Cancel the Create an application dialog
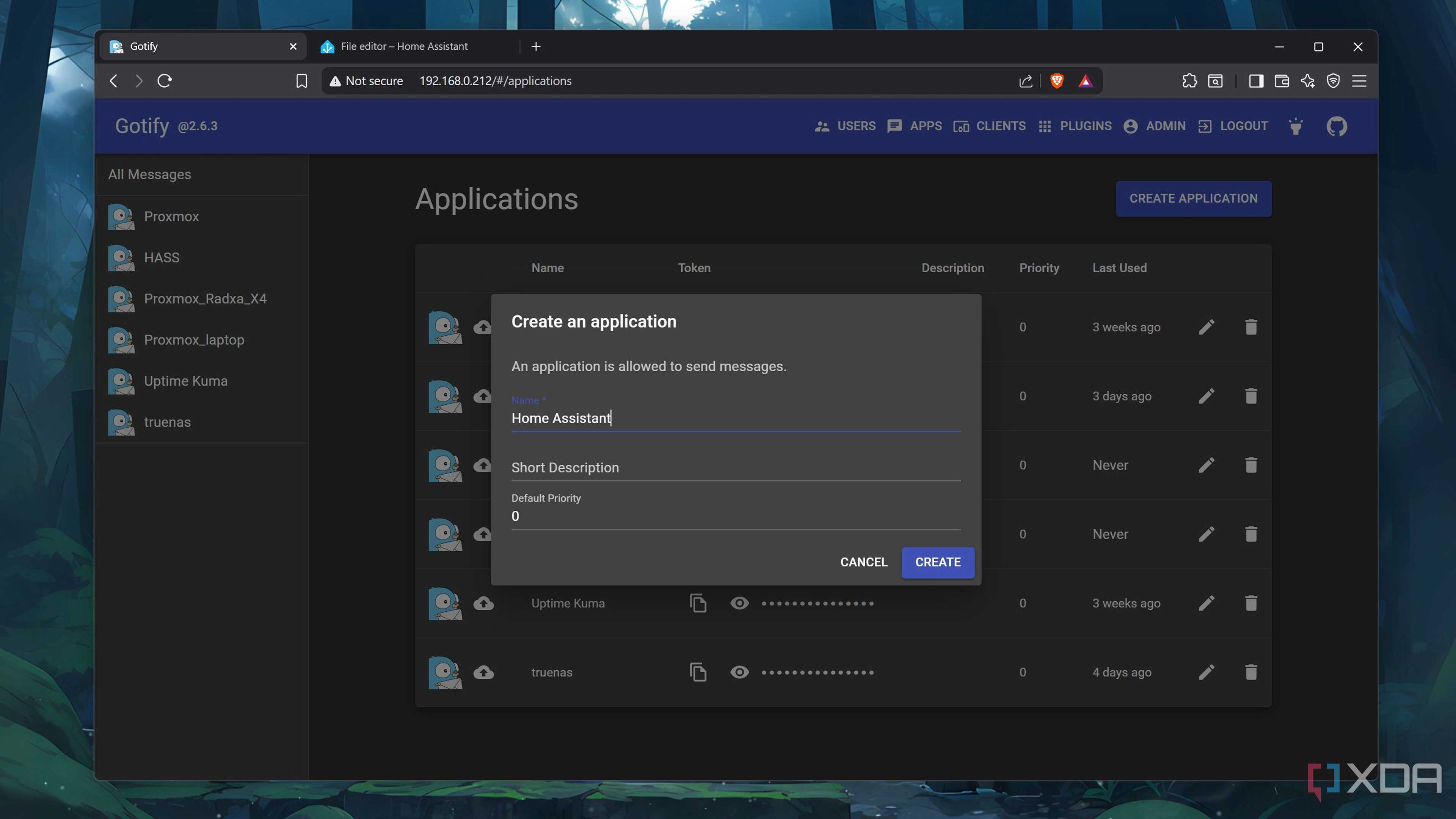 [864, 562]
